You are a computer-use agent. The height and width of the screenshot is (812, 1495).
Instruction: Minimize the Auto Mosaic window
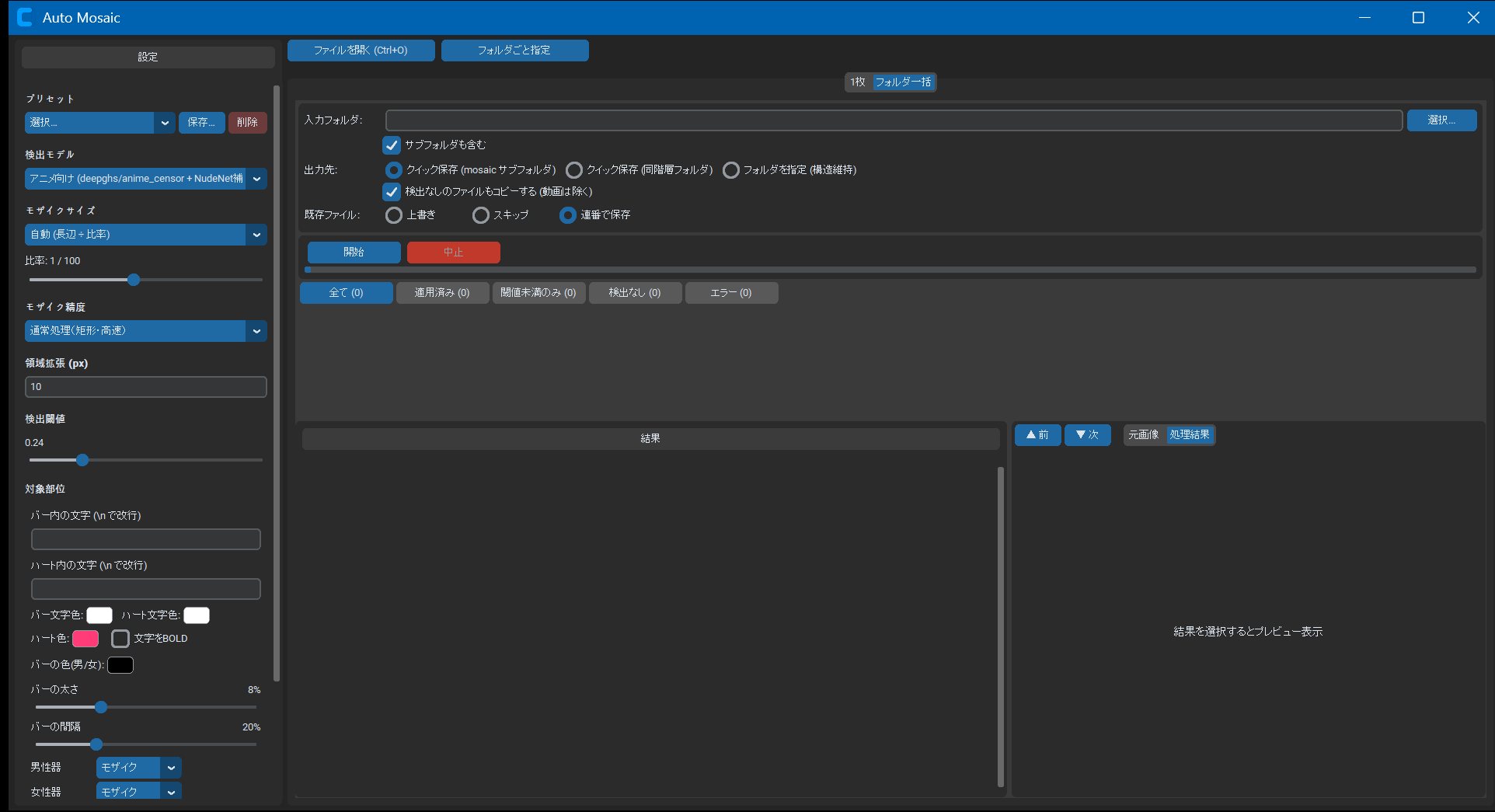(x=1364, y=17)
